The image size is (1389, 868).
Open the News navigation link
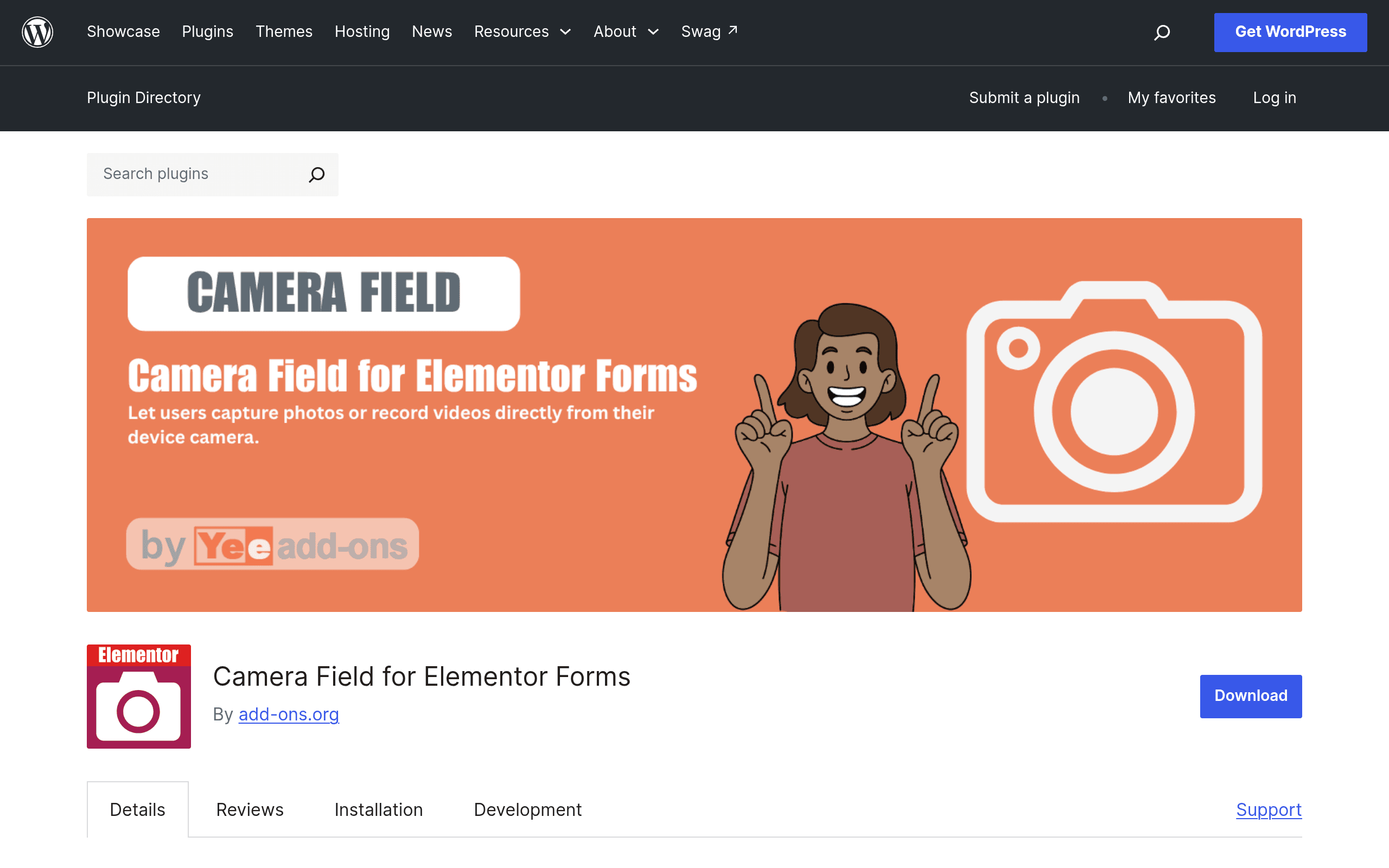(432, 31)
